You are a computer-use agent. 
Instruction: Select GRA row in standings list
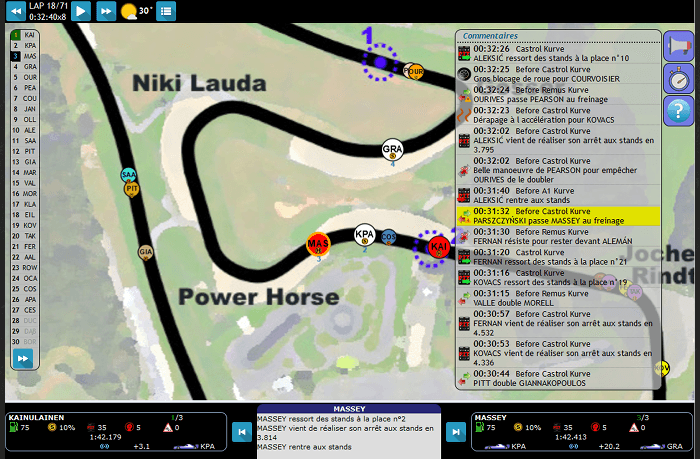coord(25,67)
